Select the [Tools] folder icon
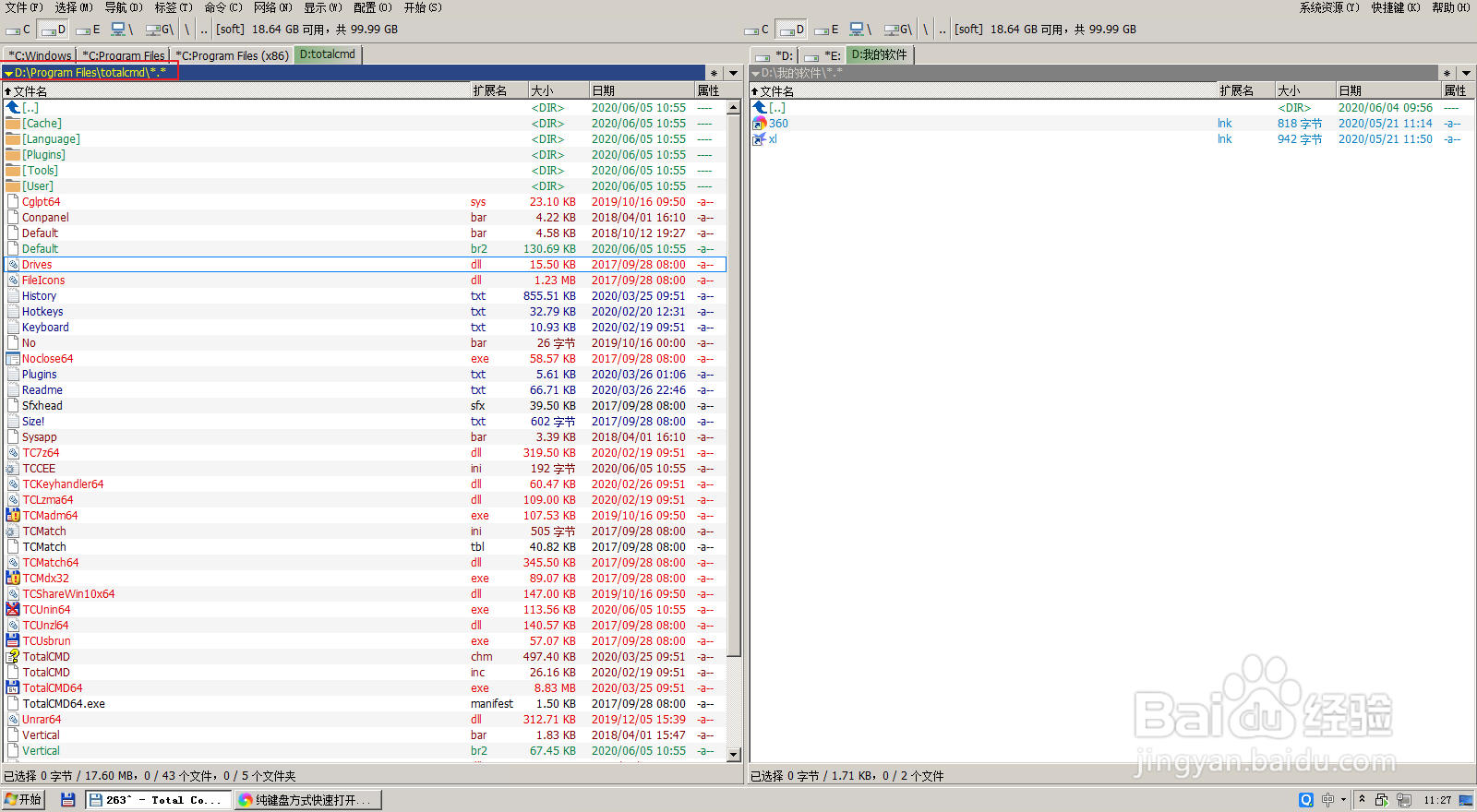 tap(13, 171)
